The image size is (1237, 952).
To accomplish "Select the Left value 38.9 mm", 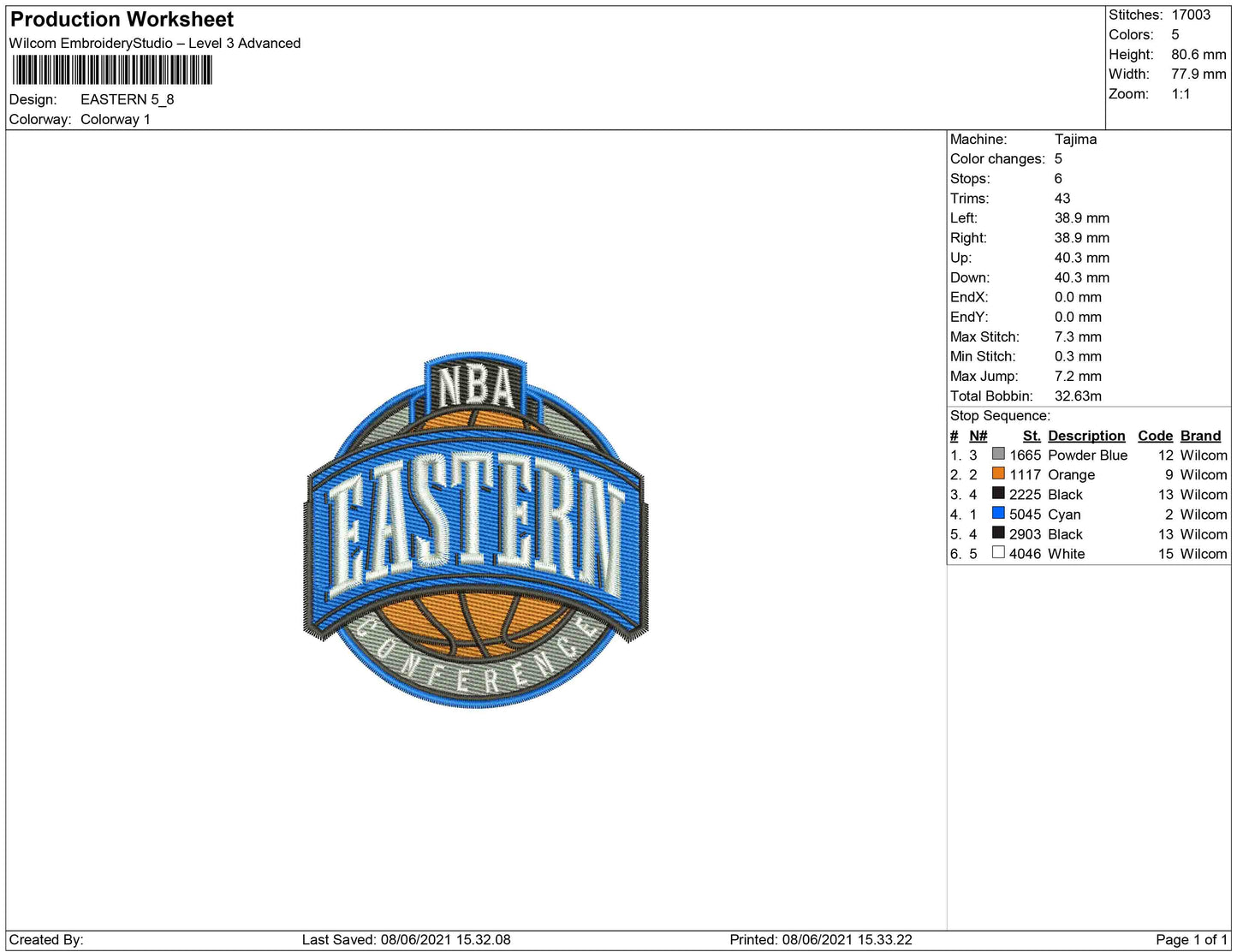I will coord(1082,217).
